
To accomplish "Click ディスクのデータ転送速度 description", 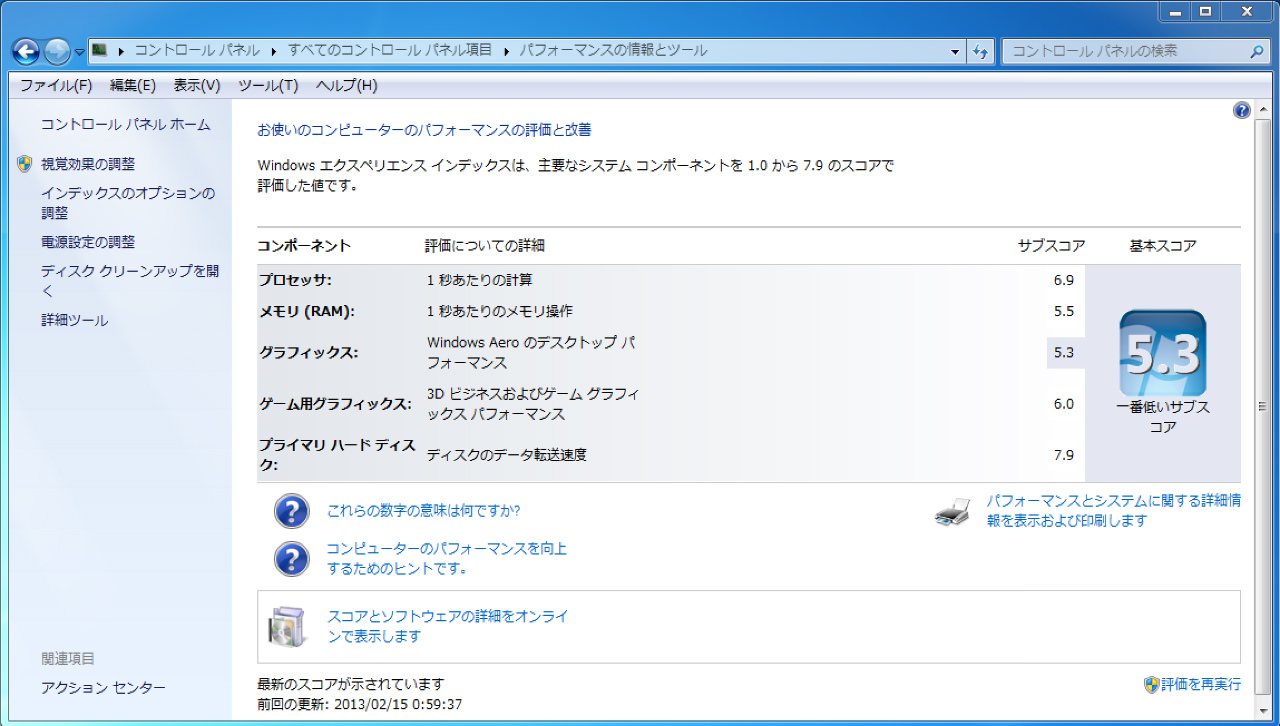I will [x=507, y=455].
